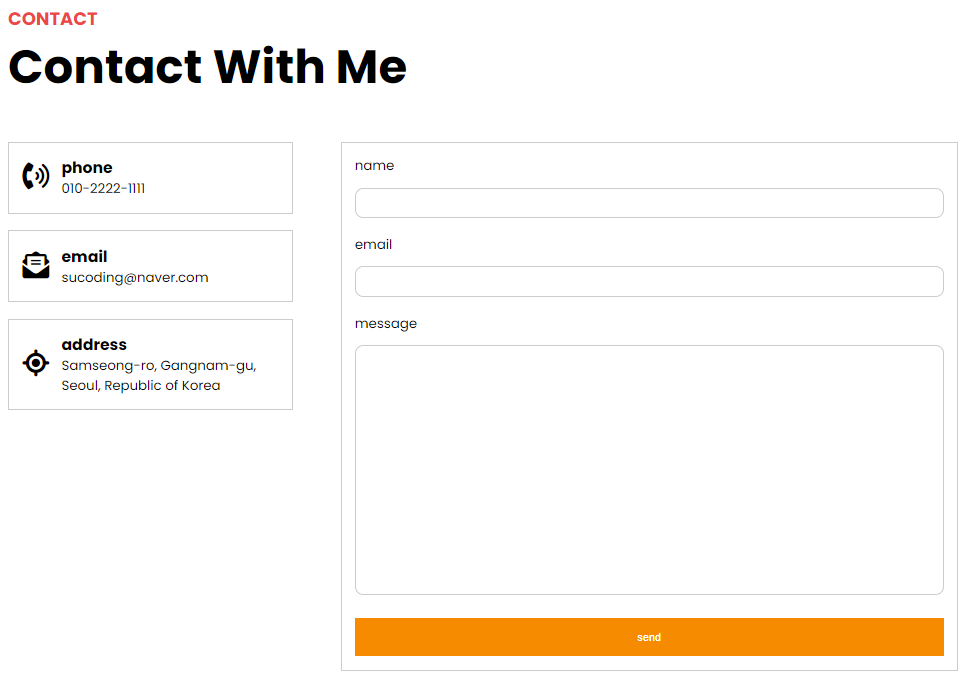Click inside the large message text area
977x682 pixels.
point(649,470)
